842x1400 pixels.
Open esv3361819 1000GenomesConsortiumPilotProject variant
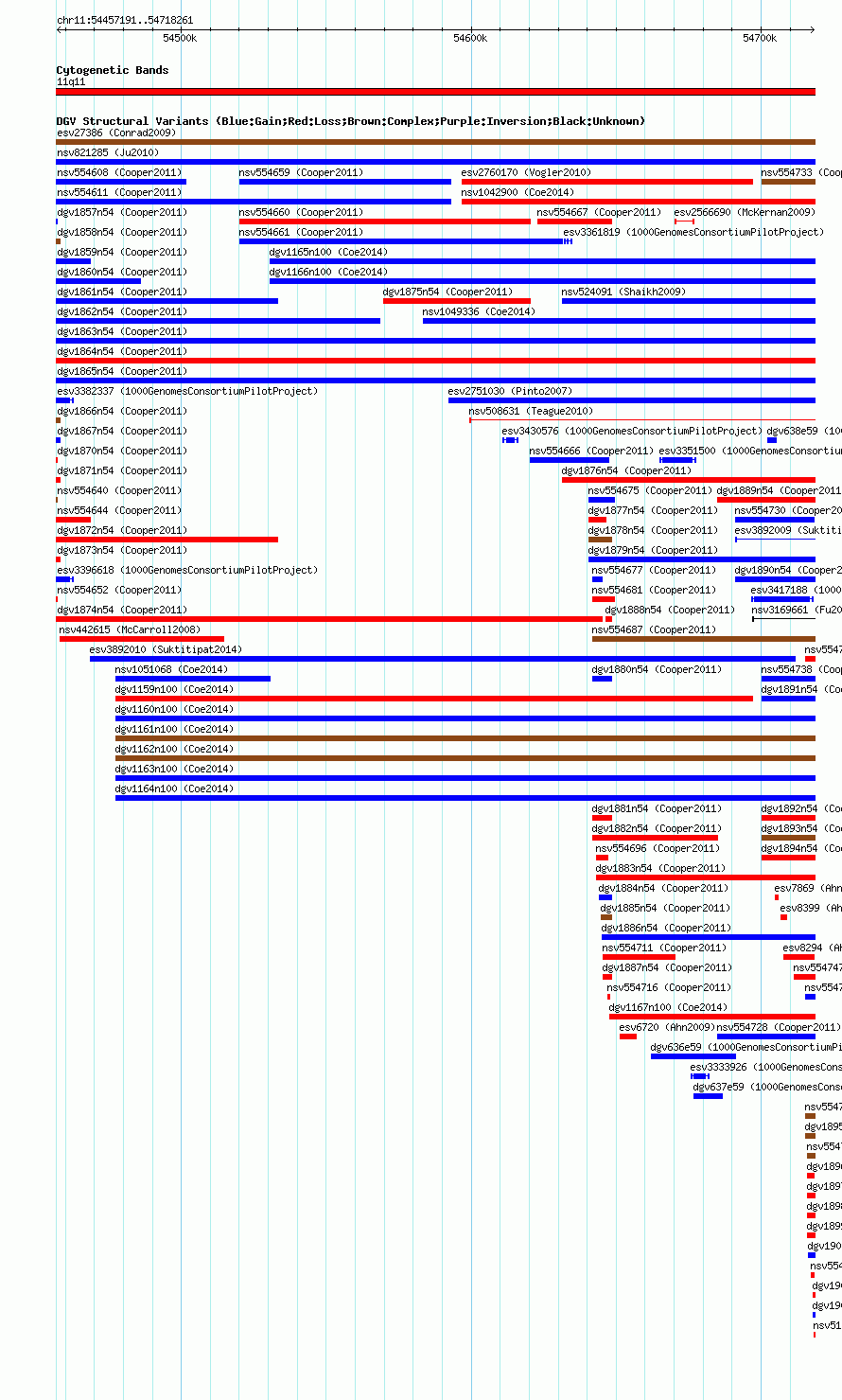pos(693,232)
